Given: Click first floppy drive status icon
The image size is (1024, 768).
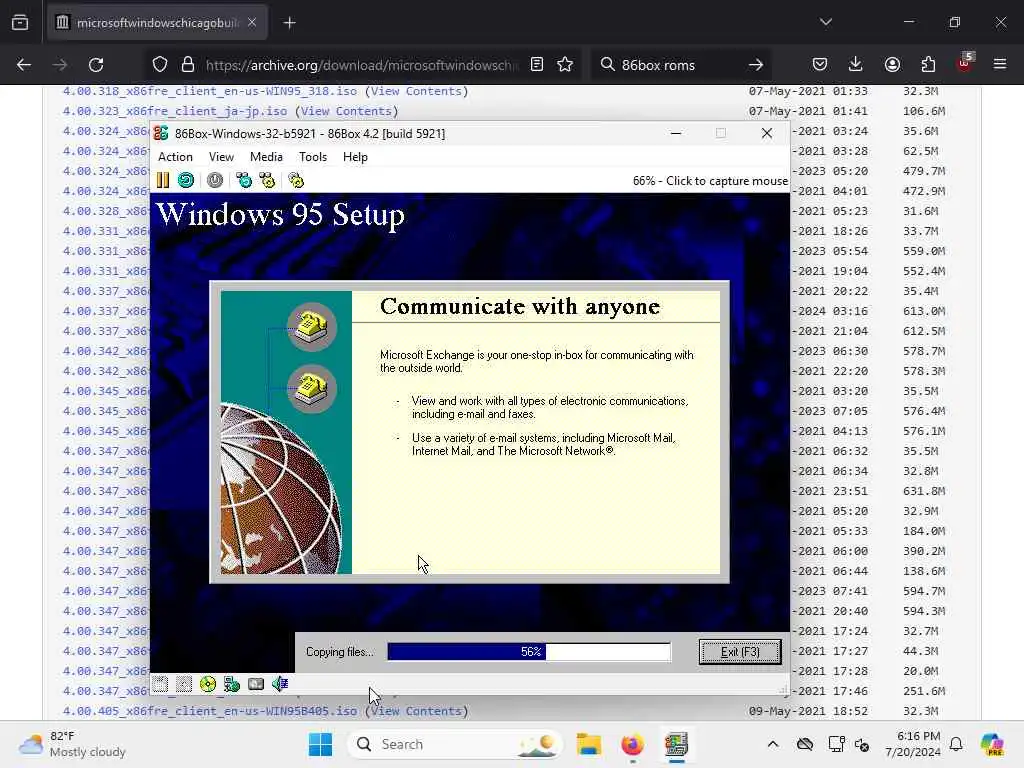Looking at the screenshot, I should [160, 684].
